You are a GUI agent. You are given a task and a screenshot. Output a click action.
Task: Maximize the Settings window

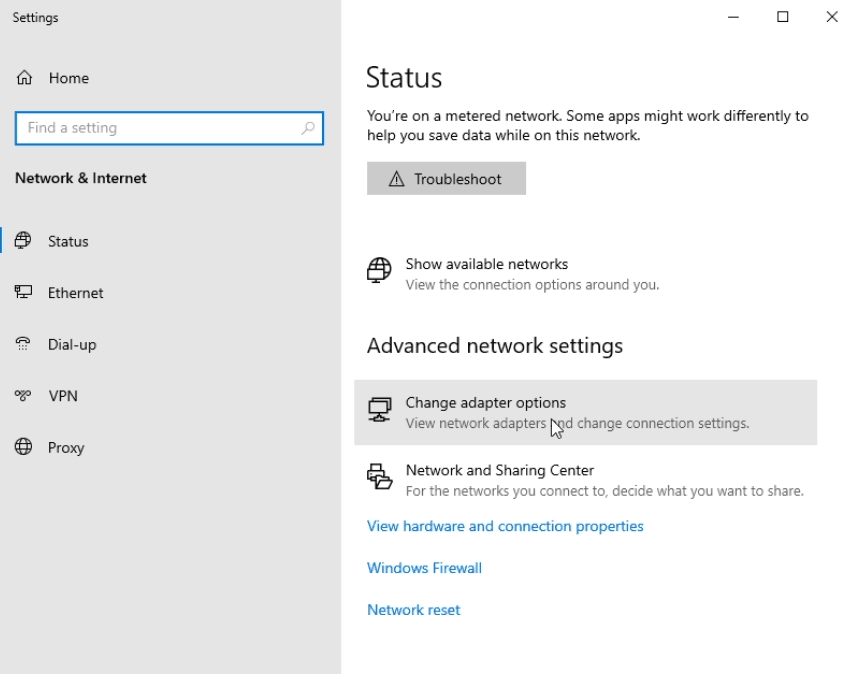tap(783, 17)
